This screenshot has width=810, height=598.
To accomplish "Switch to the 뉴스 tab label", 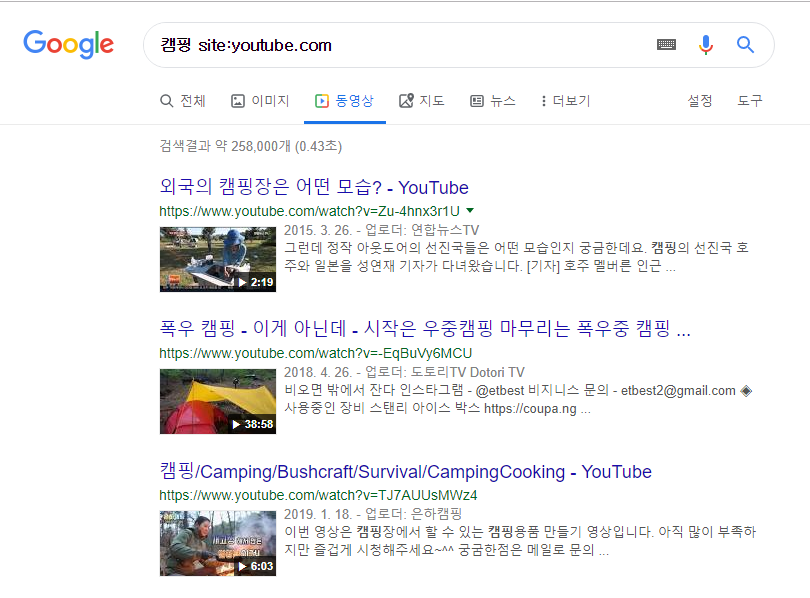I will click(503, 101).
